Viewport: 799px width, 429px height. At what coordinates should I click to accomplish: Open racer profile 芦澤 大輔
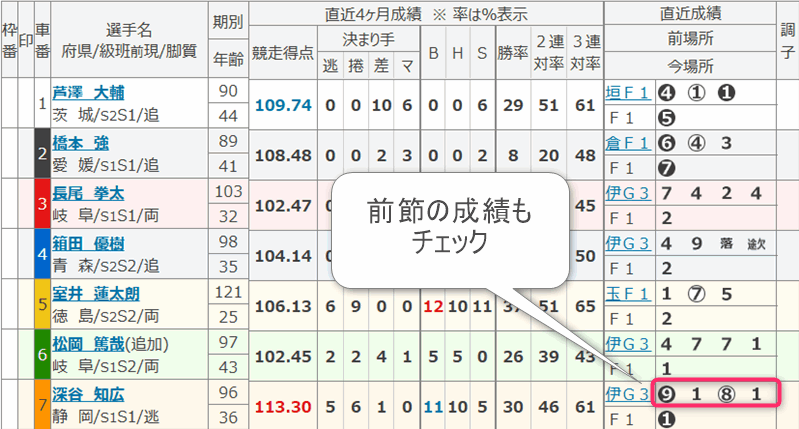tap(88, 93)
